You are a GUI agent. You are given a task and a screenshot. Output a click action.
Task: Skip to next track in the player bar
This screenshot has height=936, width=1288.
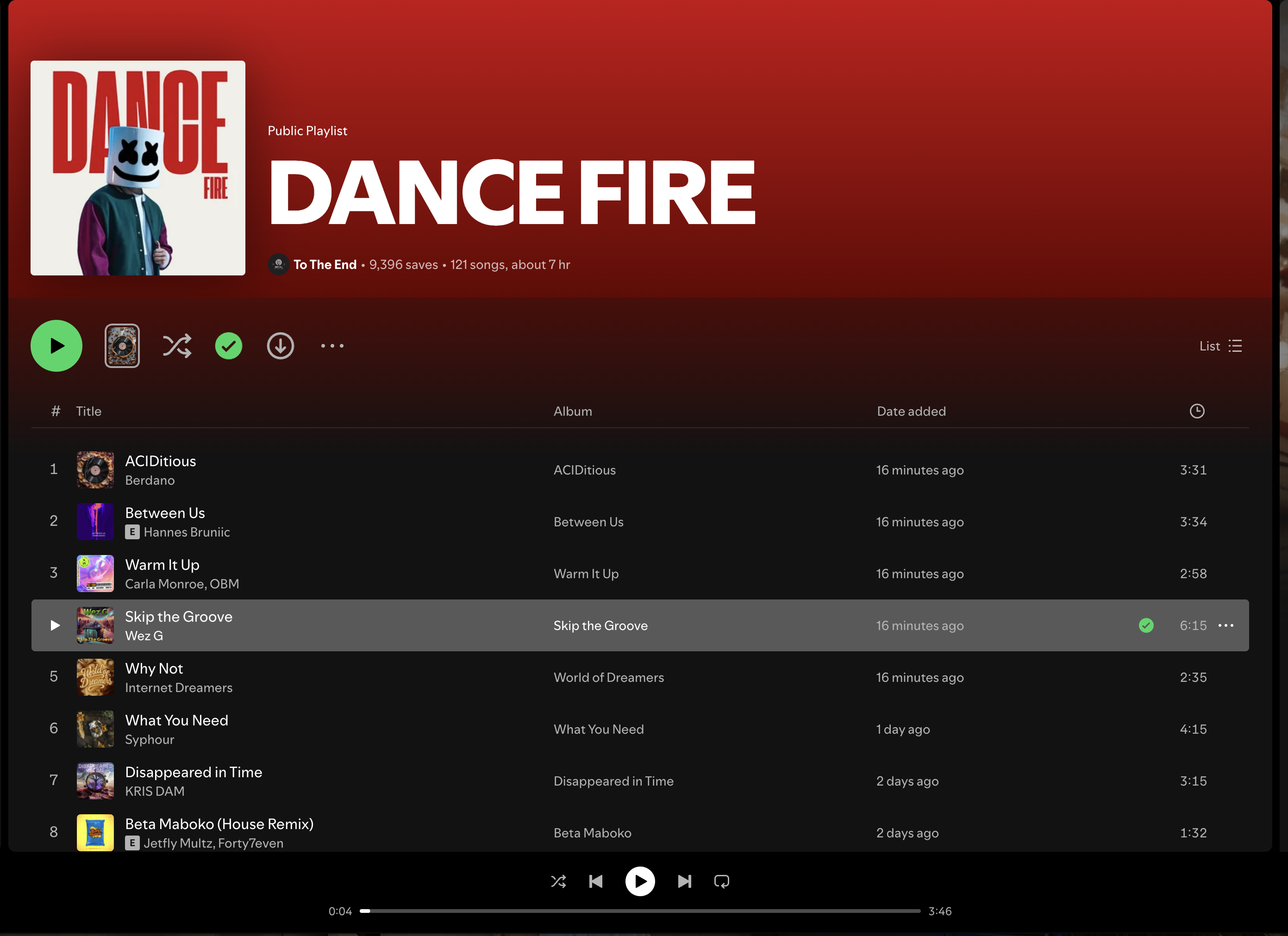[x=684, y=881]
